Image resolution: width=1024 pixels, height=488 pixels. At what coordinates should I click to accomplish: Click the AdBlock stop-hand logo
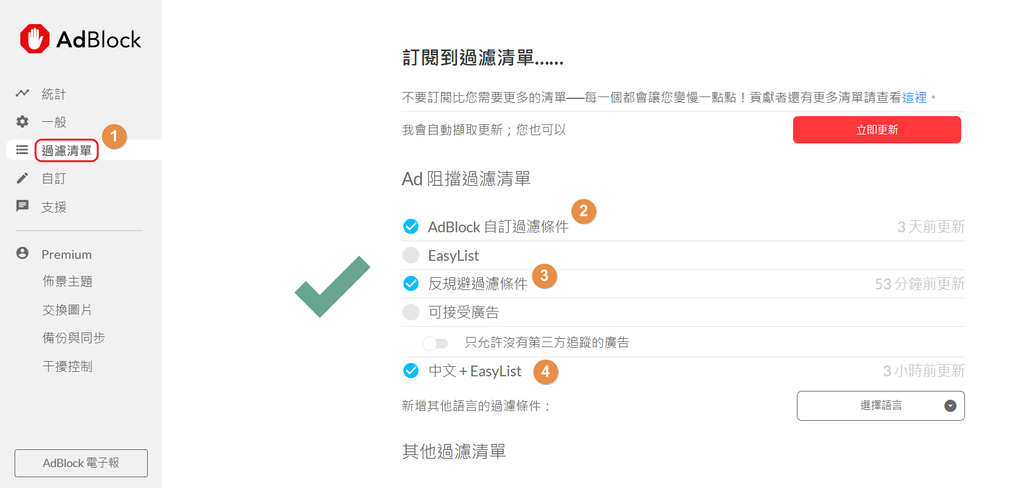tap(35, 39)
